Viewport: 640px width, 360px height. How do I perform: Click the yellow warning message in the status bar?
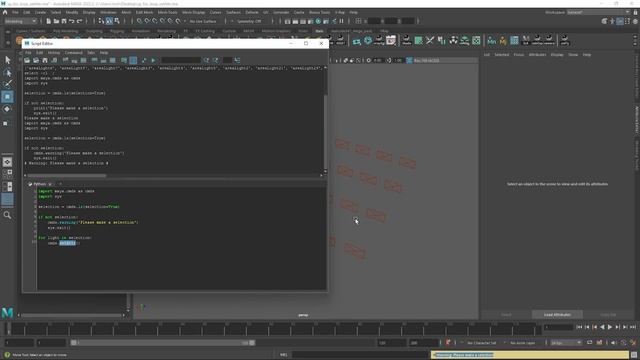click(530, 355)
